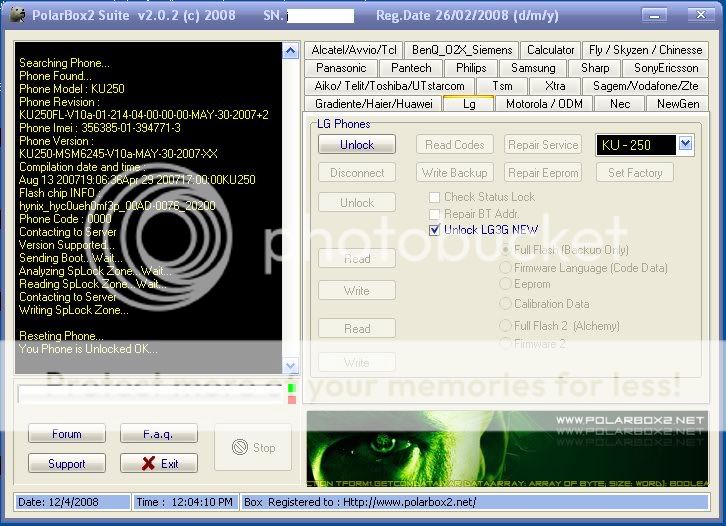Select Full Flash 2 (Alchemy) option
This screenshot has width=726, height=526.
505,326
